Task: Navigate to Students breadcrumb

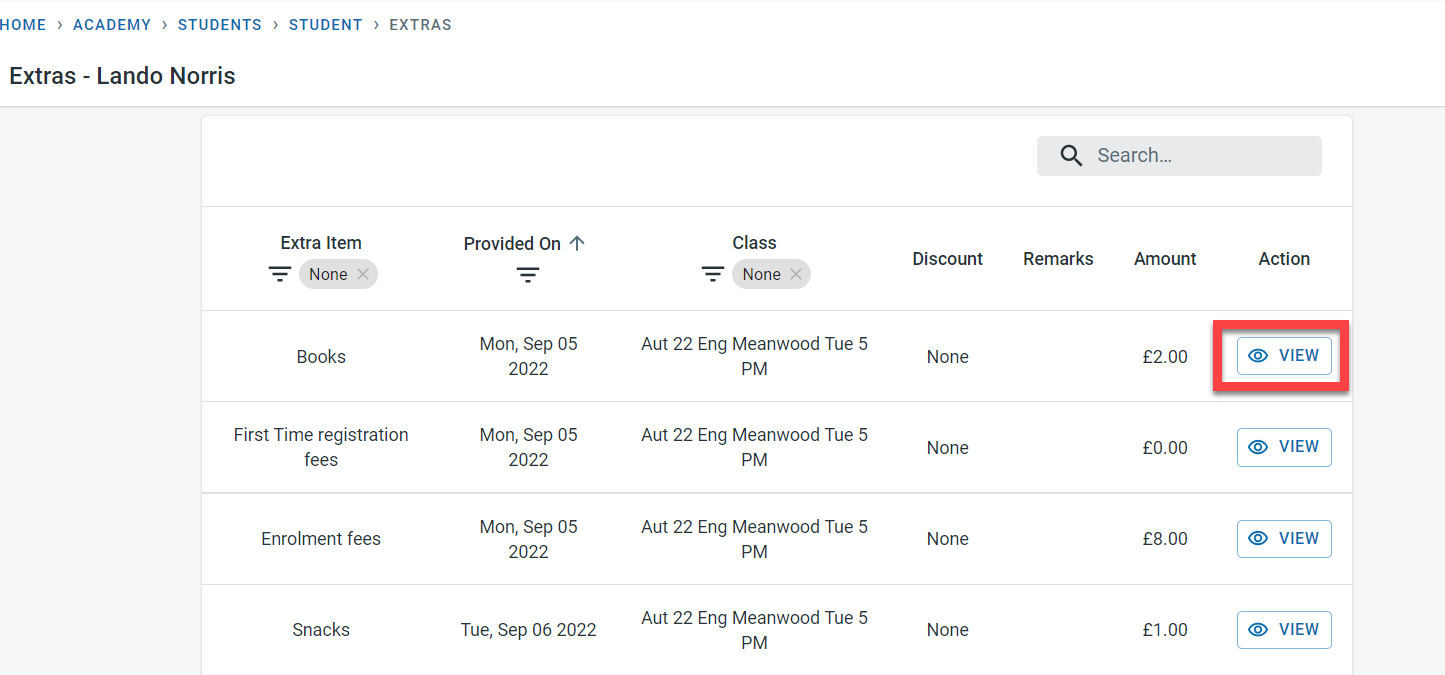Action: pyautogui.click(x=220, y=25)
